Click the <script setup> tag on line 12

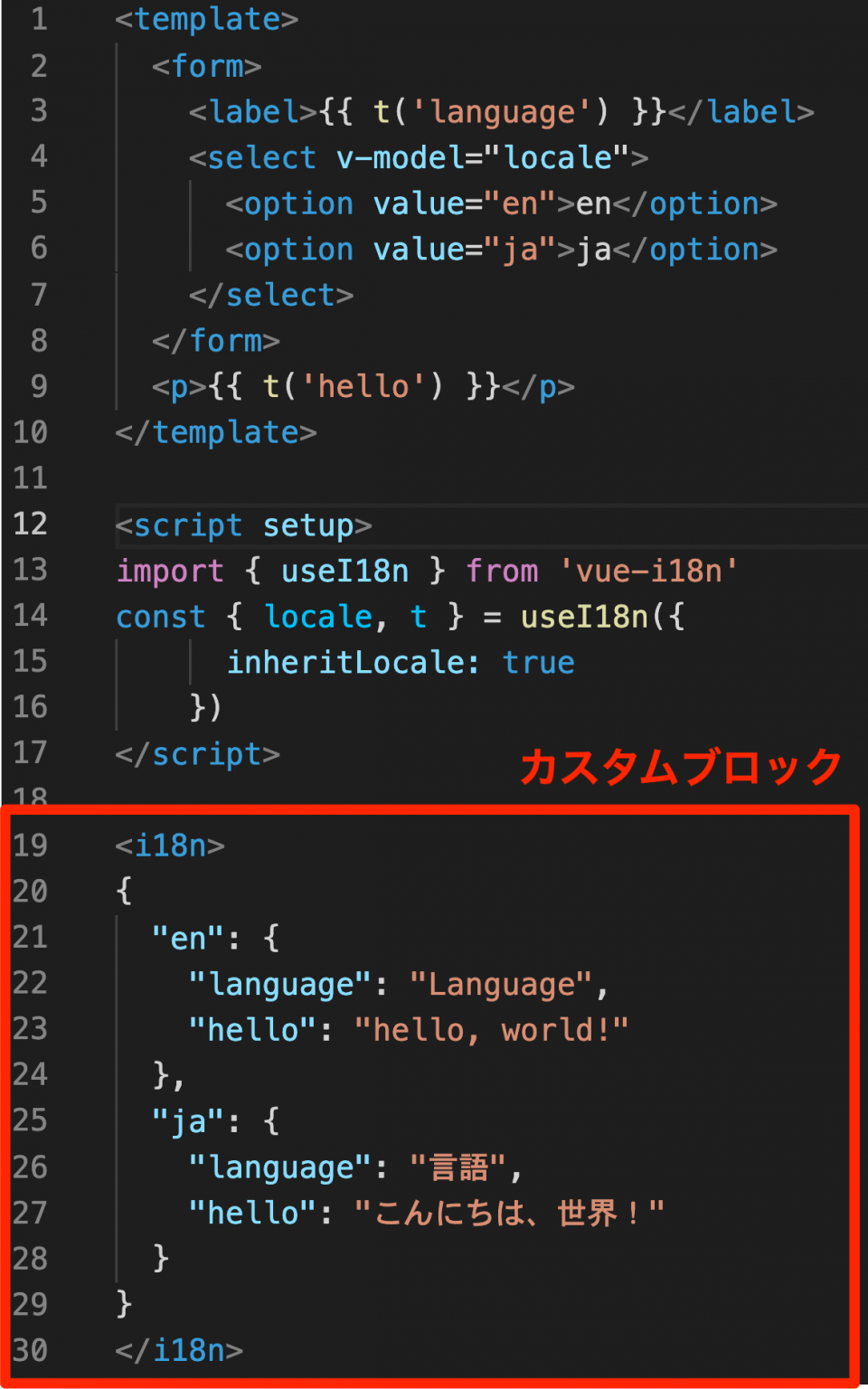242,524
